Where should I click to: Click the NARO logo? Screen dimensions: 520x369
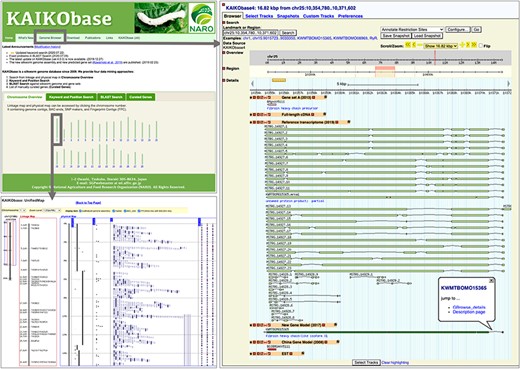(x=201, y=18)
